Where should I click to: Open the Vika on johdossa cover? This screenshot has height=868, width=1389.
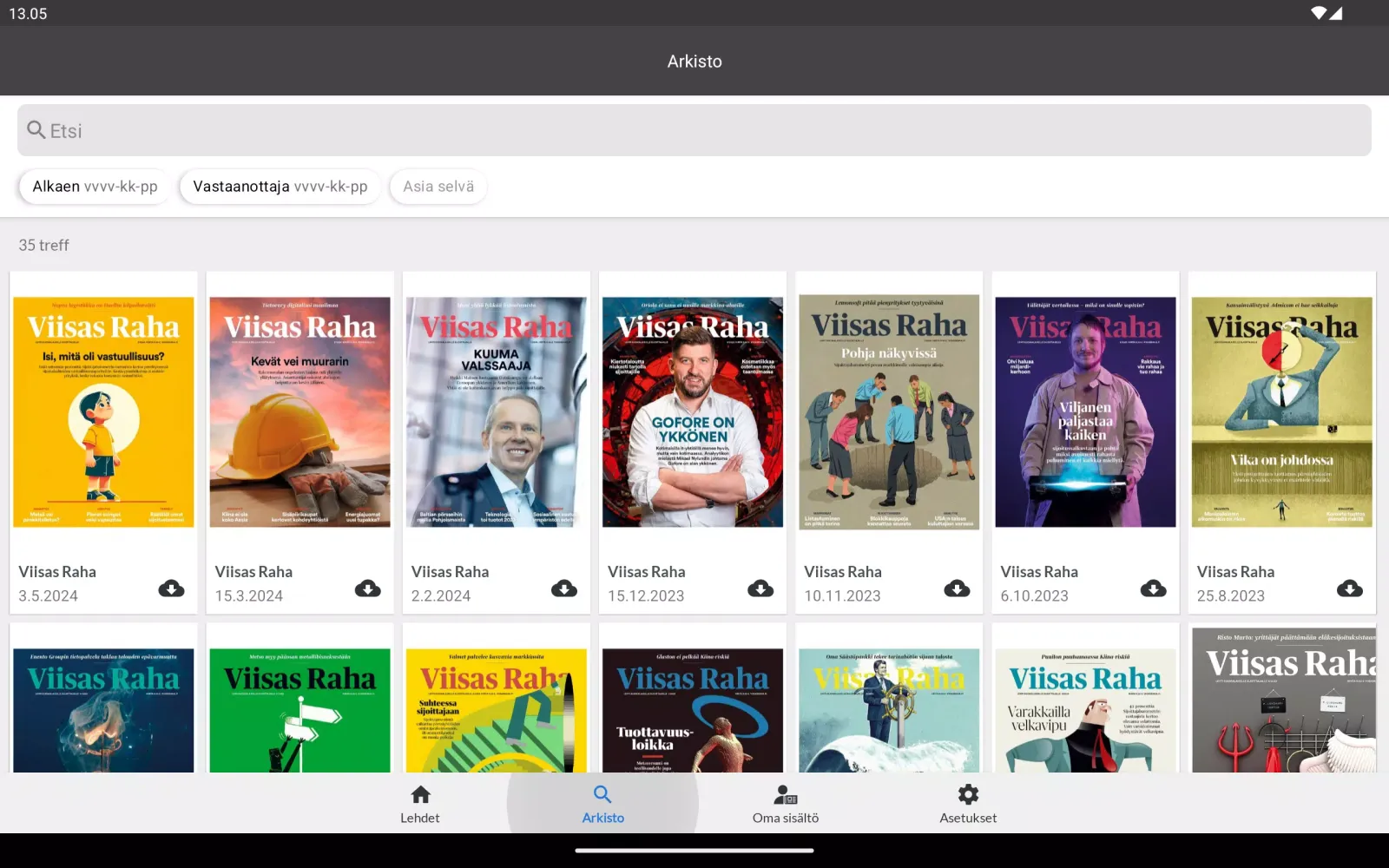point(1282,412)
